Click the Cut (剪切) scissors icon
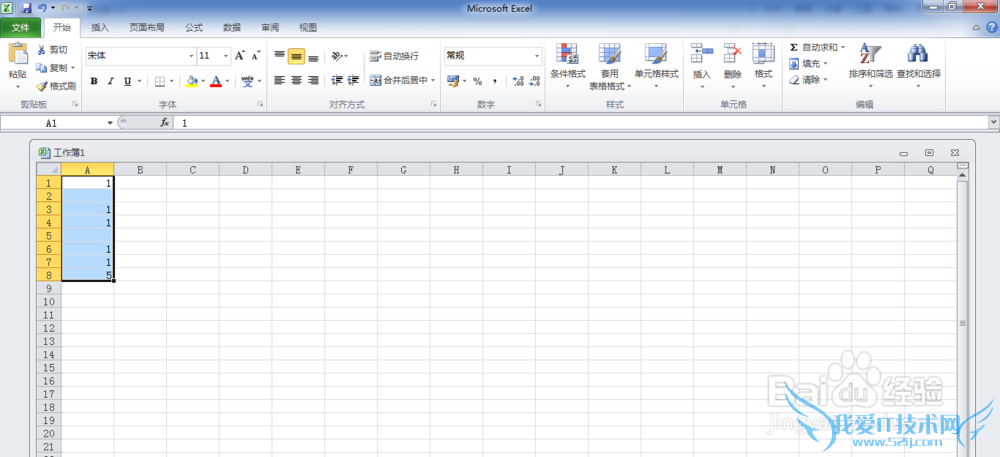The image size is (1000, 457). tap(41, 50)
